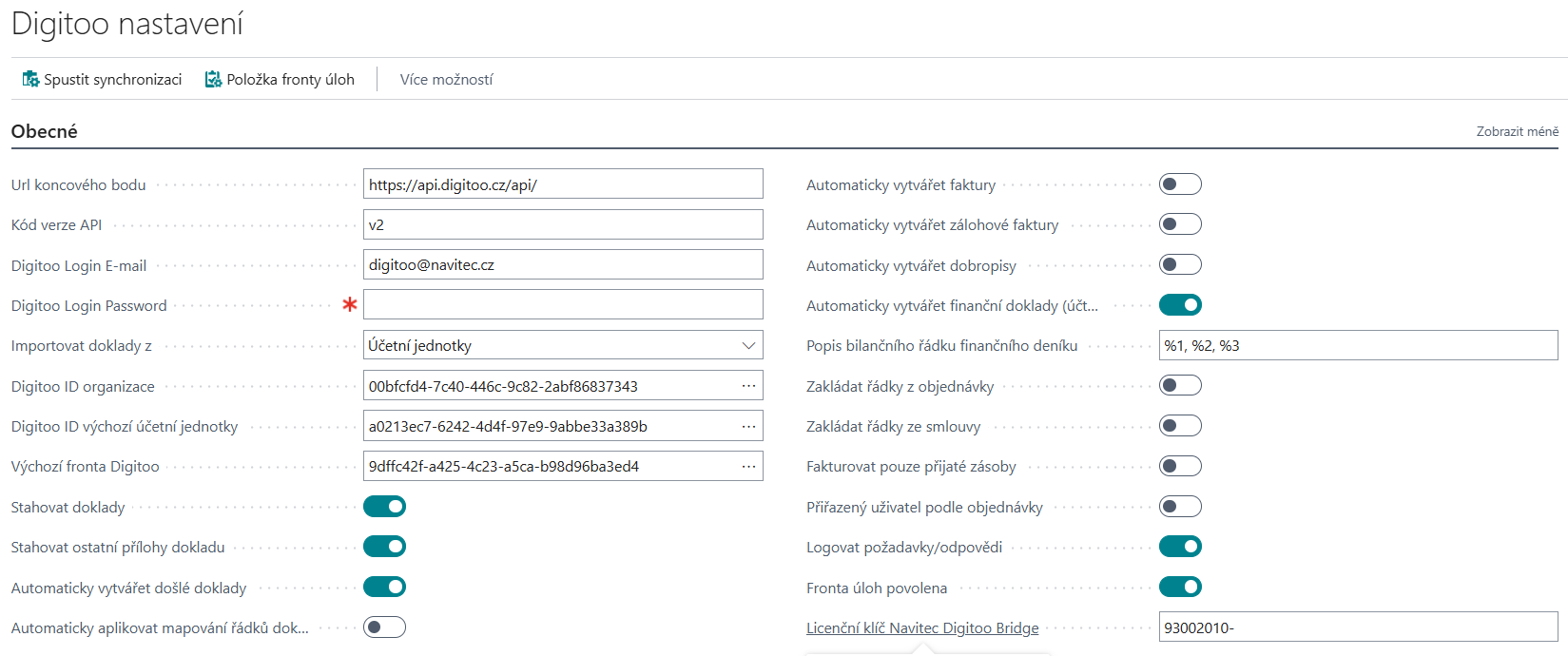The width and height of the screenshot is (1568, 656).
Task: Open Licenční klíč Navitec Digitoo Bridge link
Action: point(922,627)
